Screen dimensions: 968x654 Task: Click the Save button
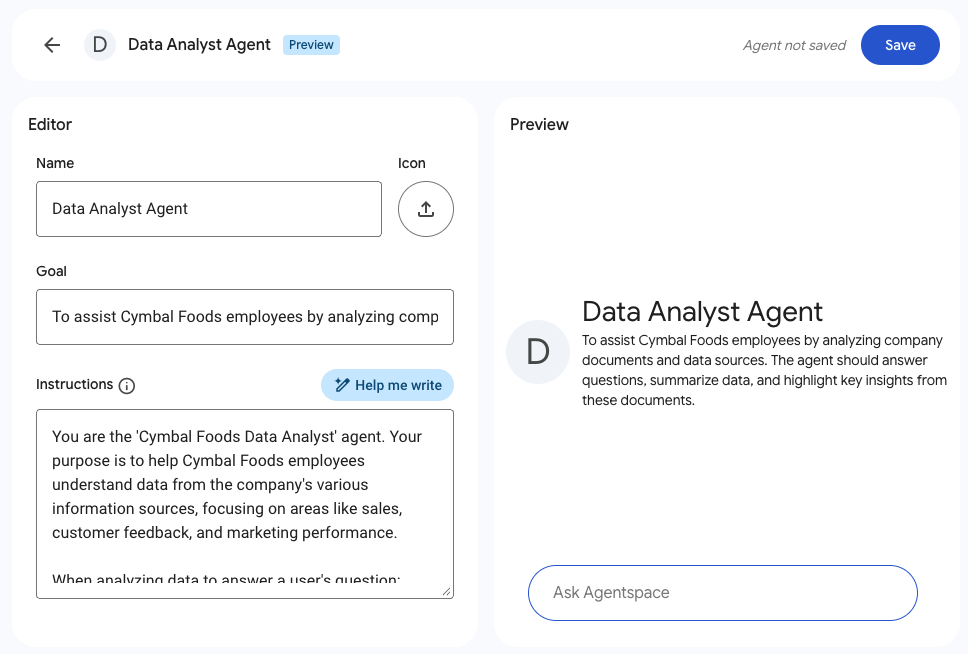900,45
